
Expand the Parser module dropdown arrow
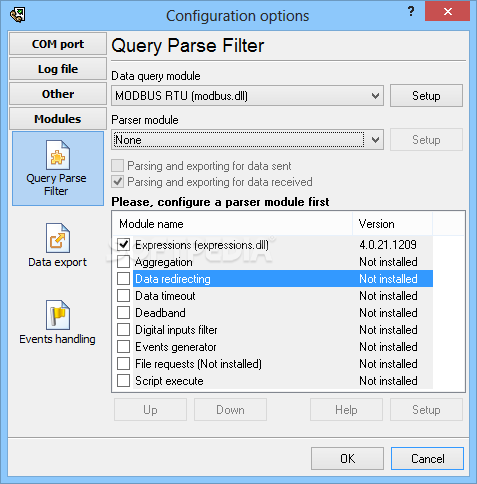coord(375,140)
